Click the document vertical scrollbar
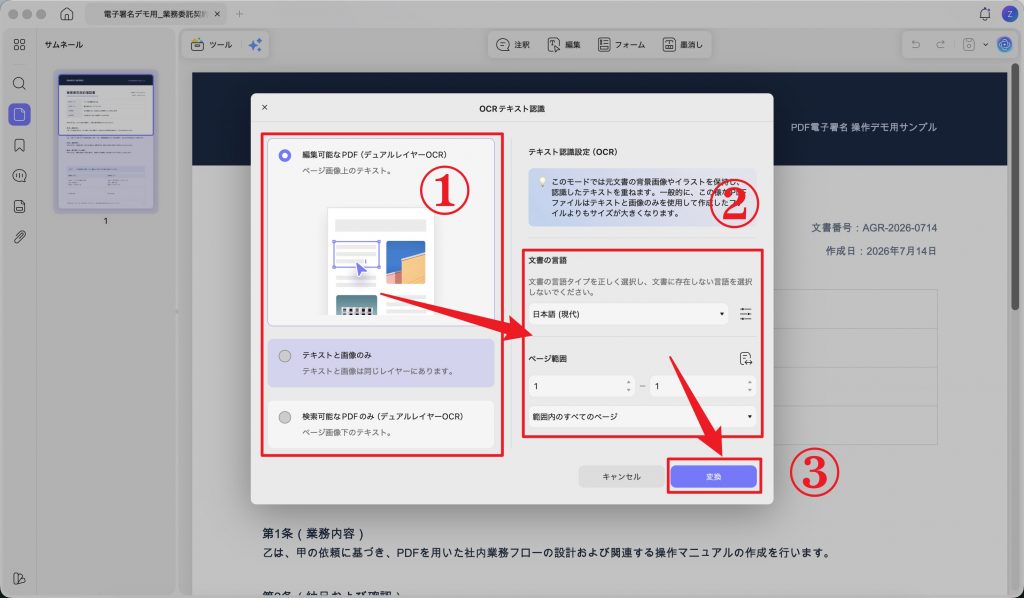The height and width of the screenshot is (598, 1024). point(1014,186)
